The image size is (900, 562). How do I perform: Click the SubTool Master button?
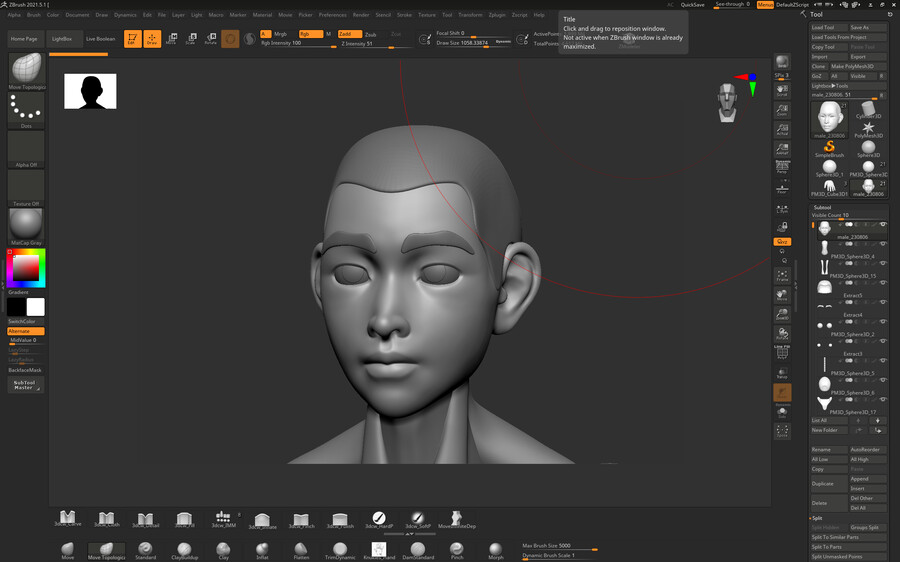point(26,385)
